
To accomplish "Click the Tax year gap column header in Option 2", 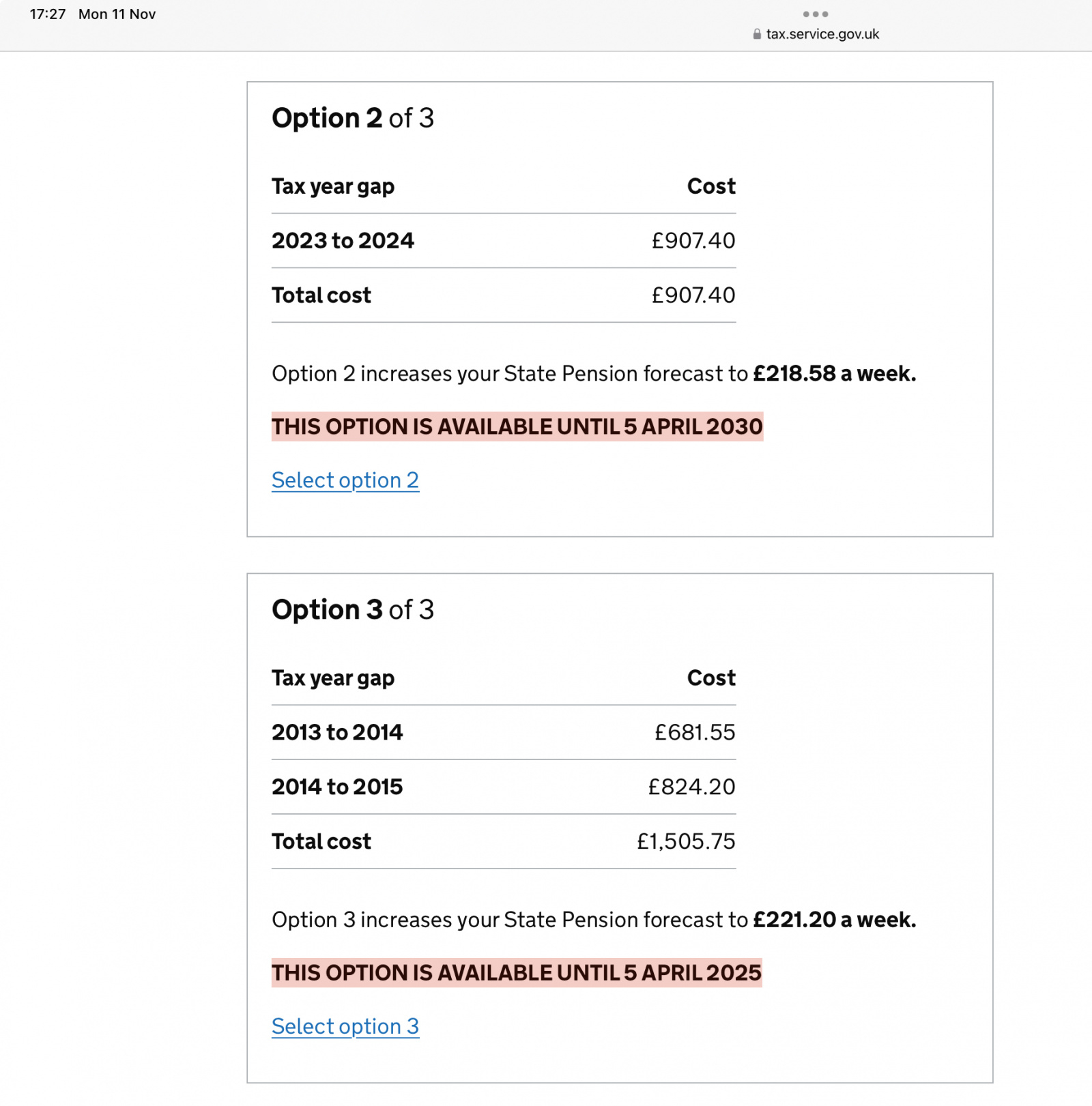I will [333, 186].
